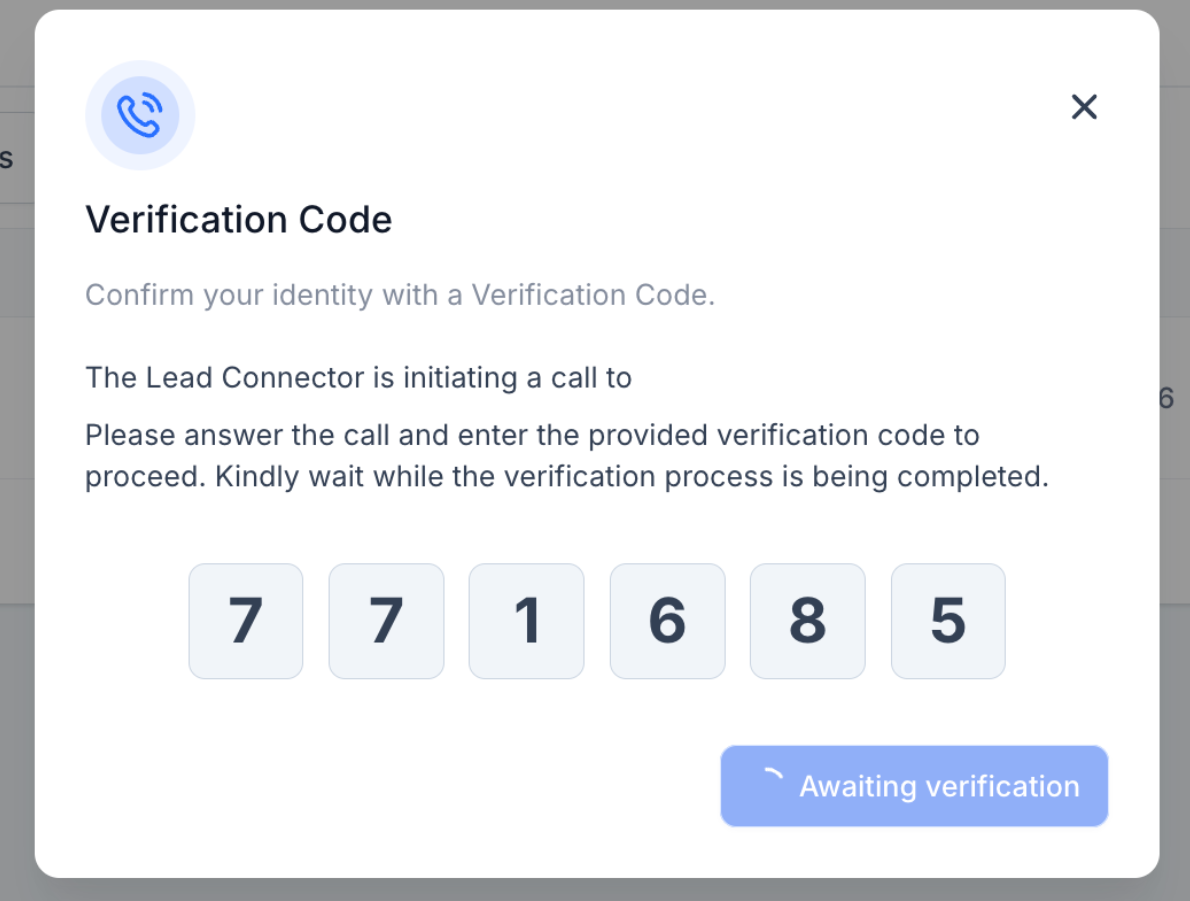
Task: Focus the first code digit box
Action: pyautogui.click(x=246, y=621)
